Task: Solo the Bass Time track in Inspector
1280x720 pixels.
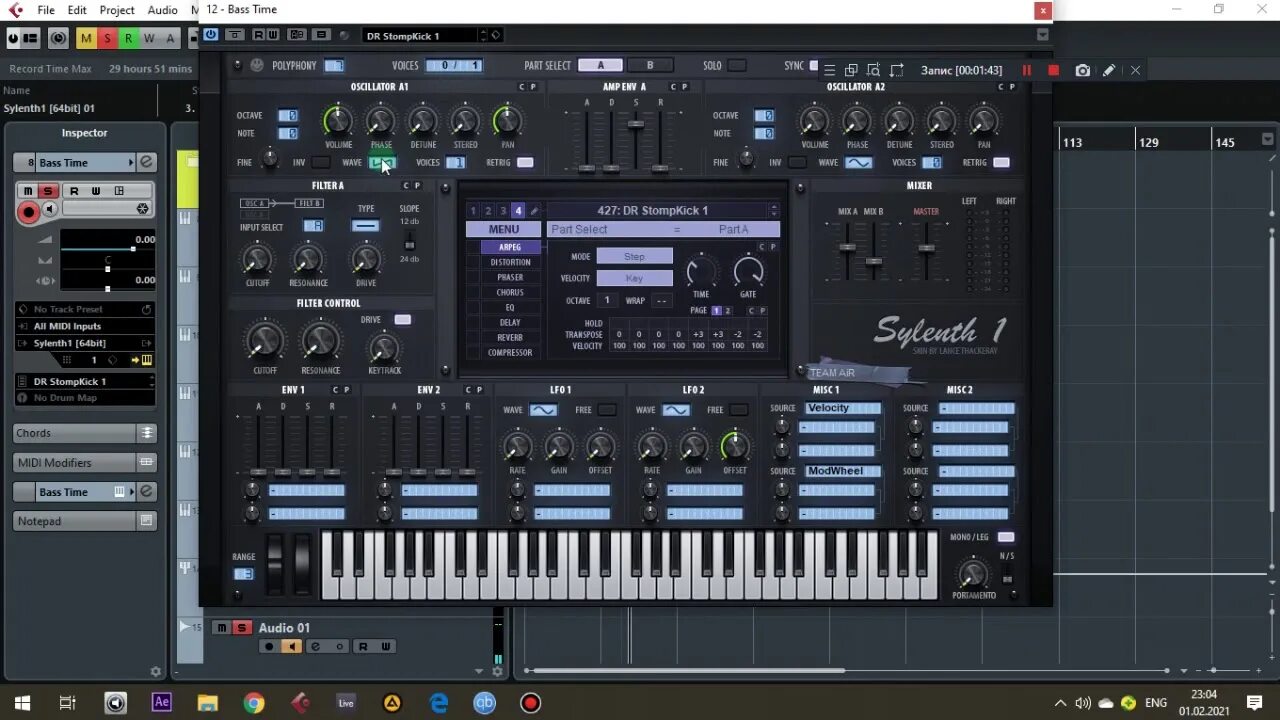Action: point(47,191)
